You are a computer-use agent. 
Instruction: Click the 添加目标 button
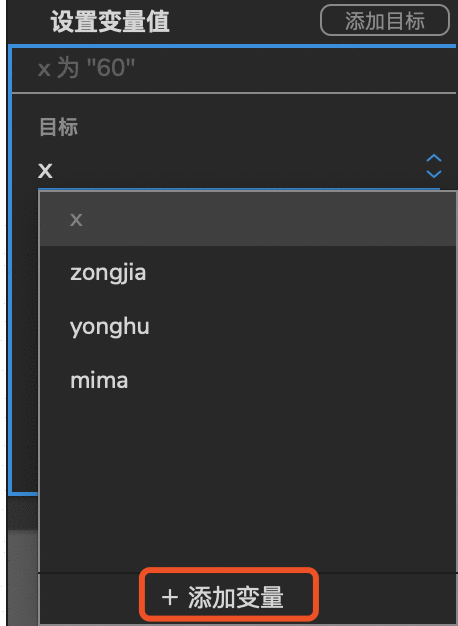385,20
